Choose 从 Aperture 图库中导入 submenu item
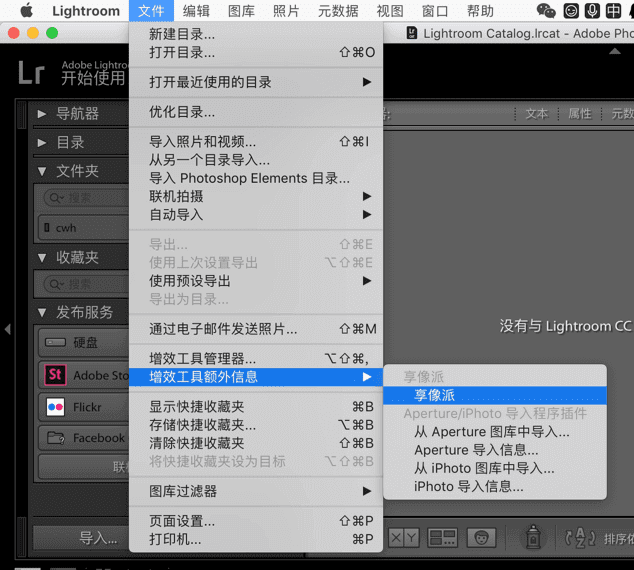The height and width of the screenshot is (570, 634). [495, 432]
